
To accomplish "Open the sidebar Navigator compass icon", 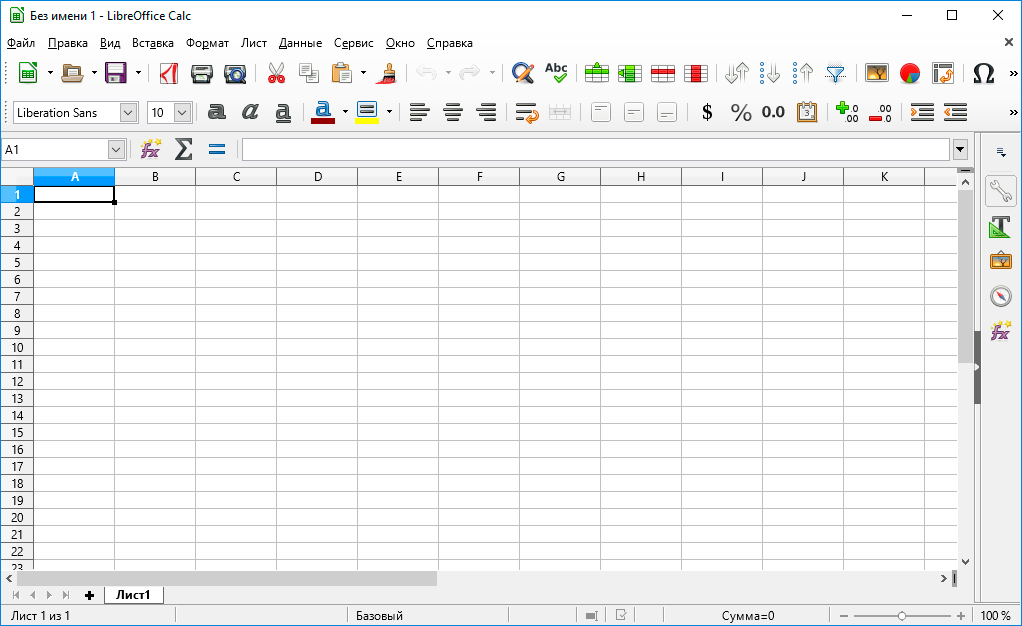I will click(x=1000, y=296).
